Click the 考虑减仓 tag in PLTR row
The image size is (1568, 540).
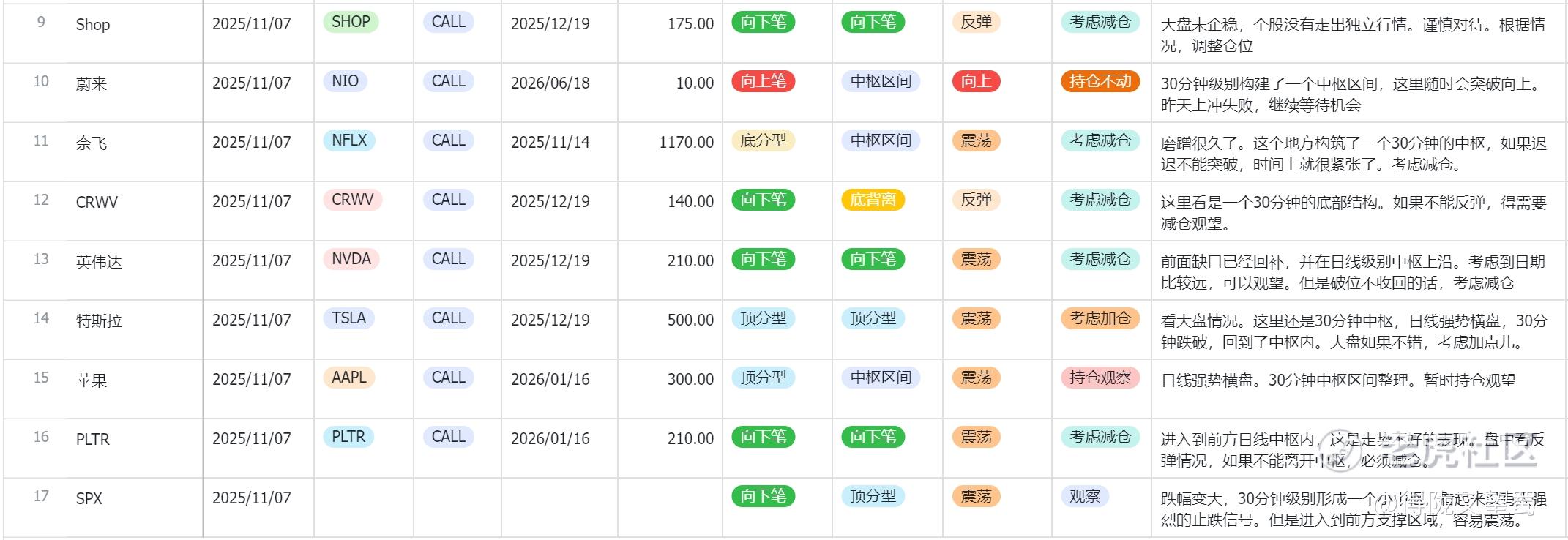coord(1100,437)
